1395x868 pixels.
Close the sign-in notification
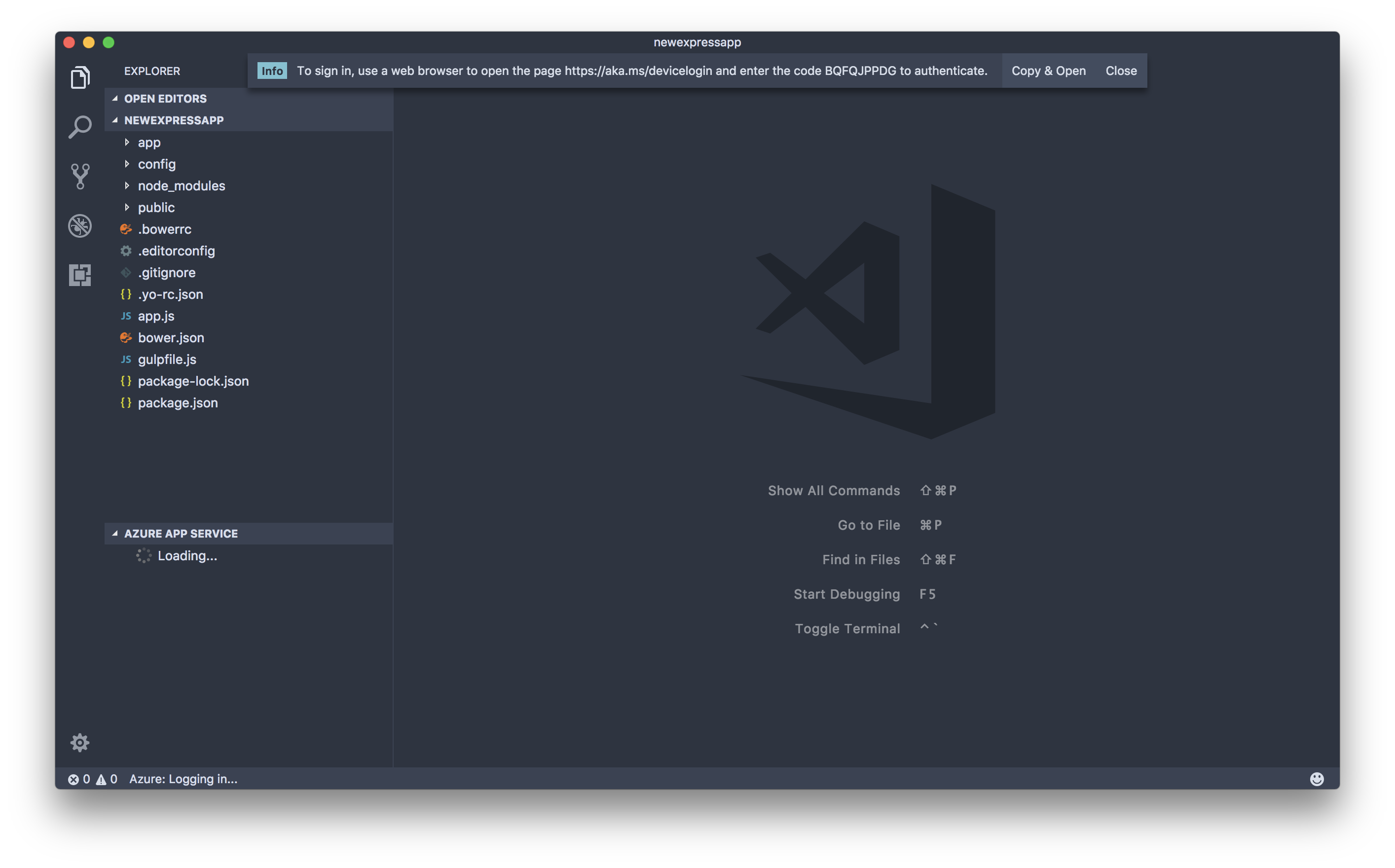coord(1121,71)
